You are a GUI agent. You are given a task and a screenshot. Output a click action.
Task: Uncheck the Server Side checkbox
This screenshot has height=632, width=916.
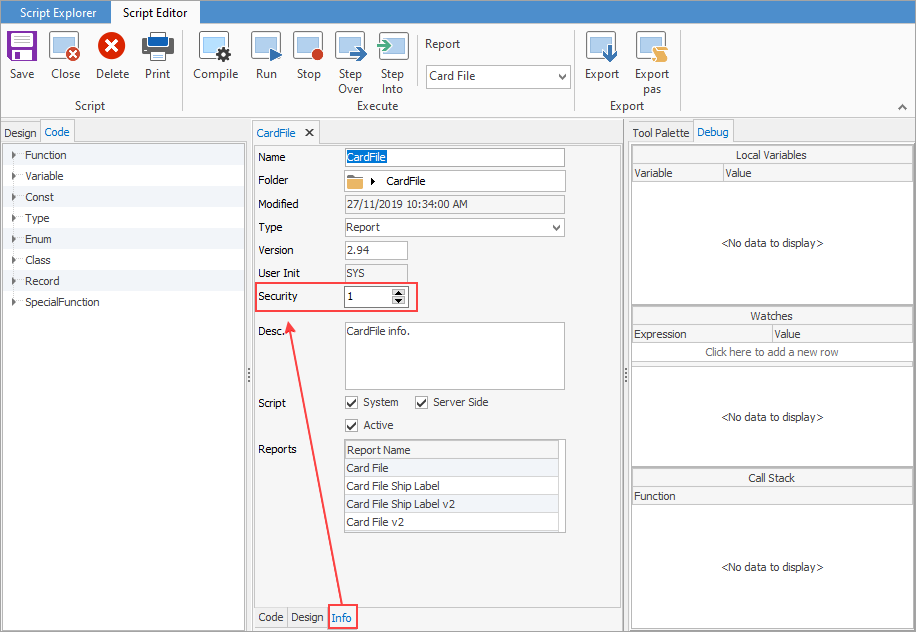(x=422, y=403)
